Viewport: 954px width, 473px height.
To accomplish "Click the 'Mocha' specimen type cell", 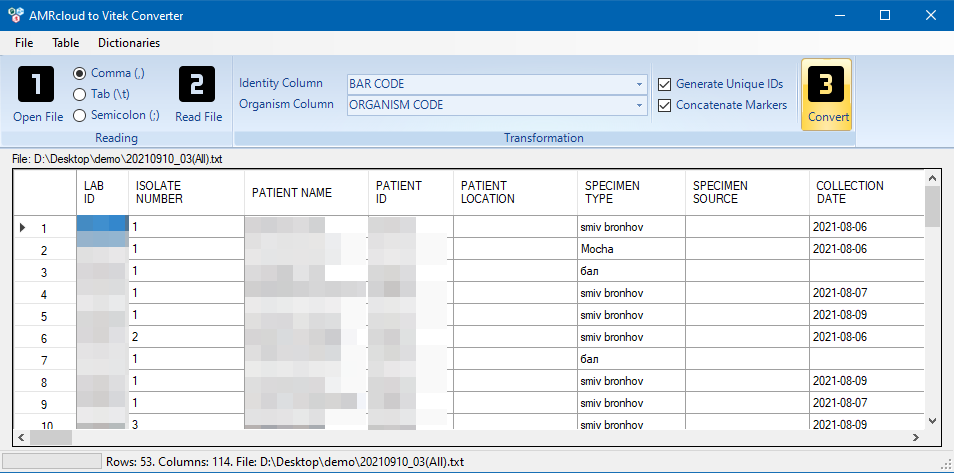I will 632,249.
